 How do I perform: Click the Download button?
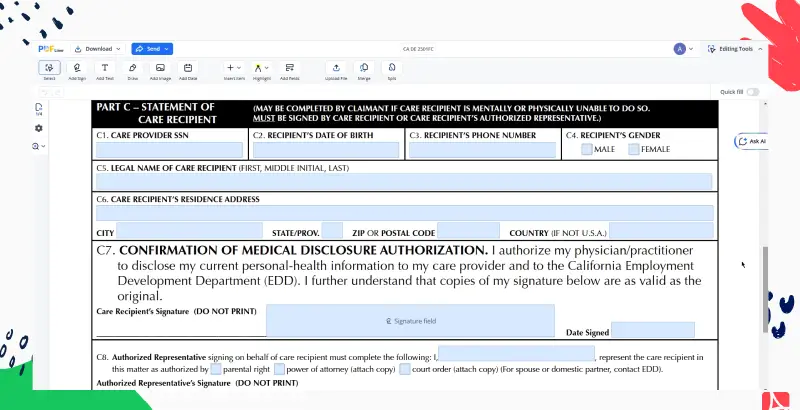(x=97, y=49)
